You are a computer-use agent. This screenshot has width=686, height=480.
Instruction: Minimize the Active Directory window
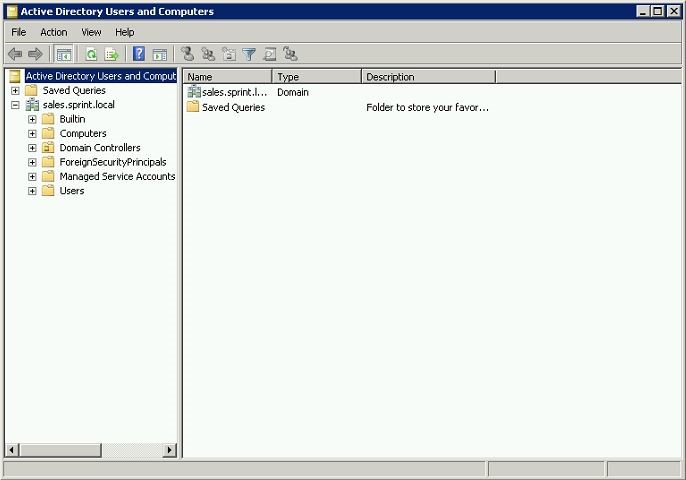point(643,11)
